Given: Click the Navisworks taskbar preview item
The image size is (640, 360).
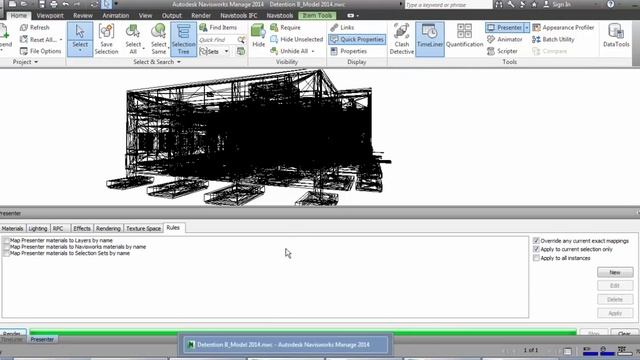Looking at the screenshot, I should [x=285, y=344].
